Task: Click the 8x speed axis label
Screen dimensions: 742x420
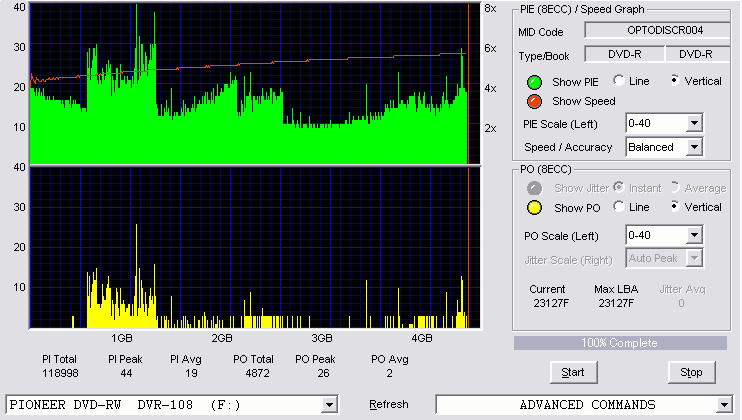Action: pyautogui.click(x=490, y=9)
